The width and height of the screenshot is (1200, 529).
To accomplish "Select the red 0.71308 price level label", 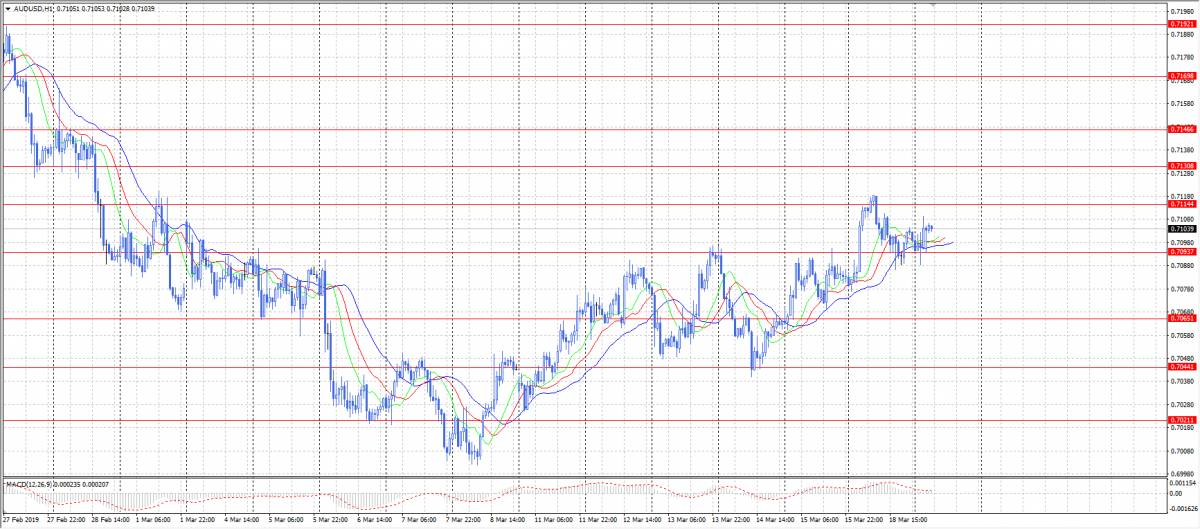I will 1182,166.
